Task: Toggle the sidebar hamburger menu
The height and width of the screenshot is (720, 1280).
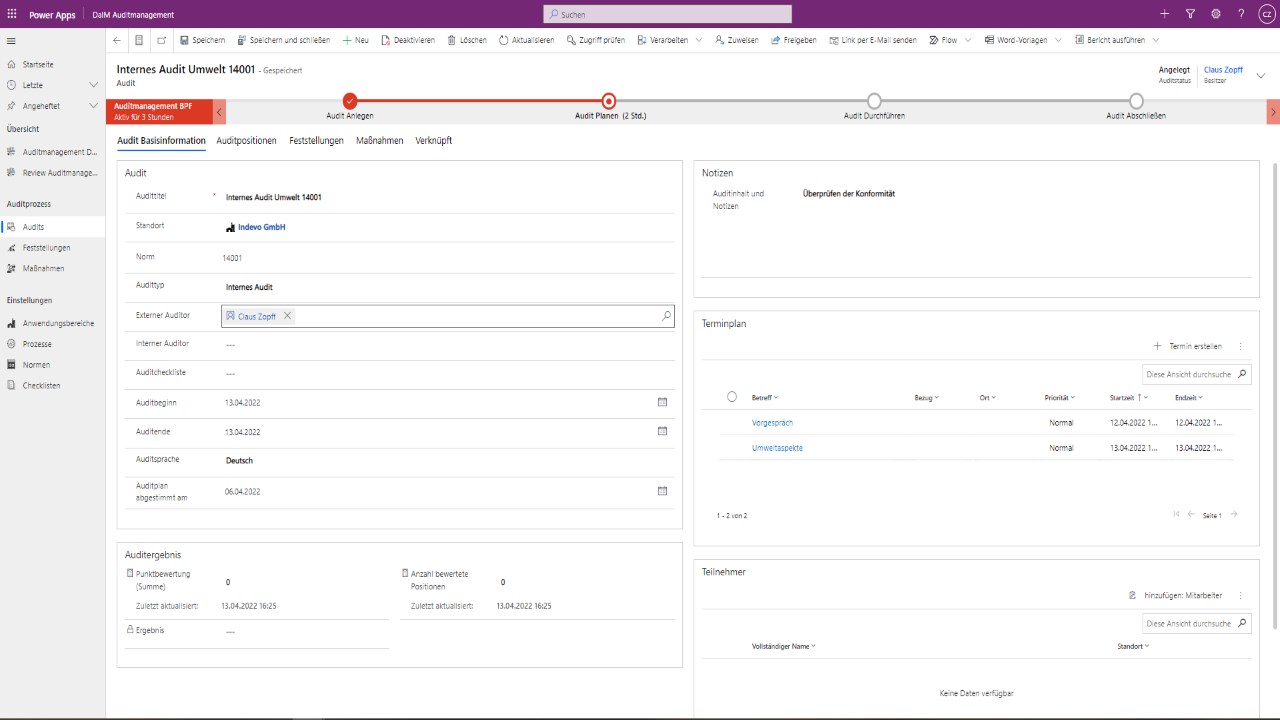Action: [12, 40]
